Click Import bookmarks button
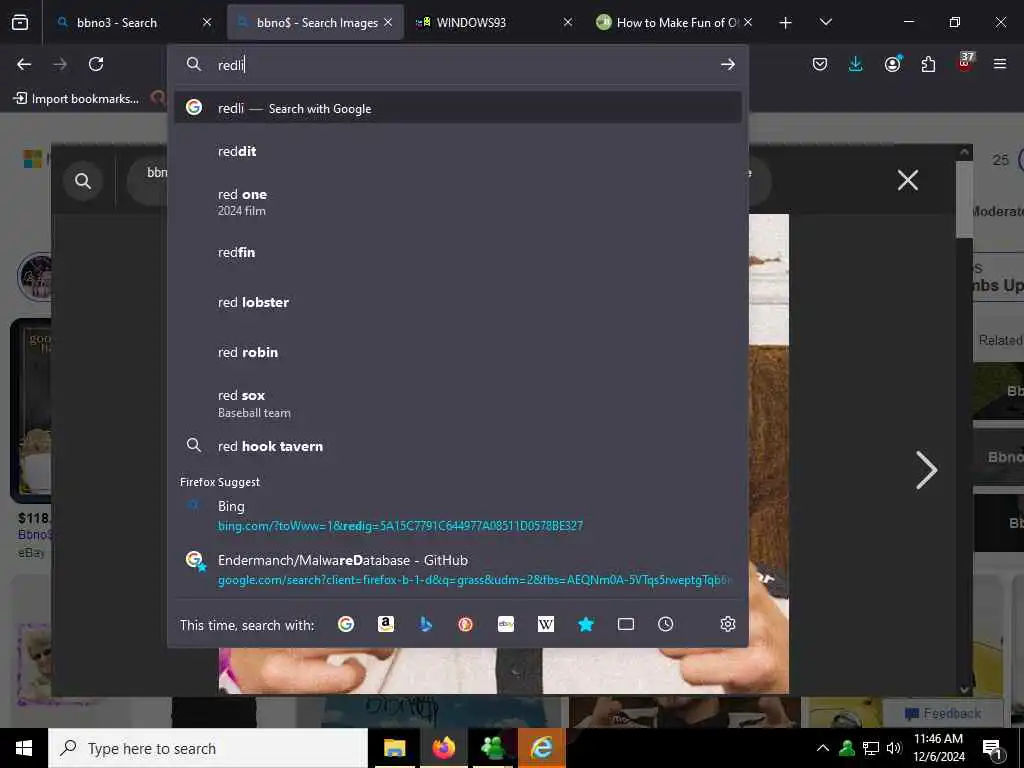 click(x=76, y=99)
